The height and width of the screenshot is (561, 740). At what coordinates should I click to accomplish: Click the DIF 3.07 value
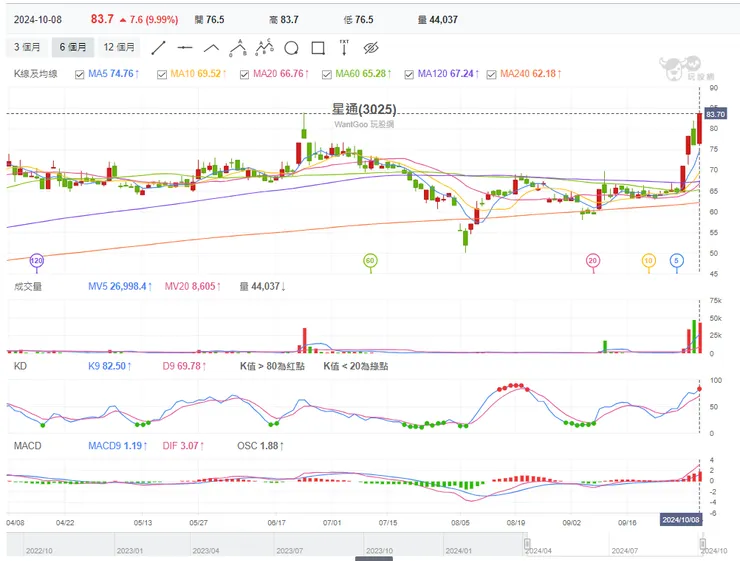(x=183, y=446)
